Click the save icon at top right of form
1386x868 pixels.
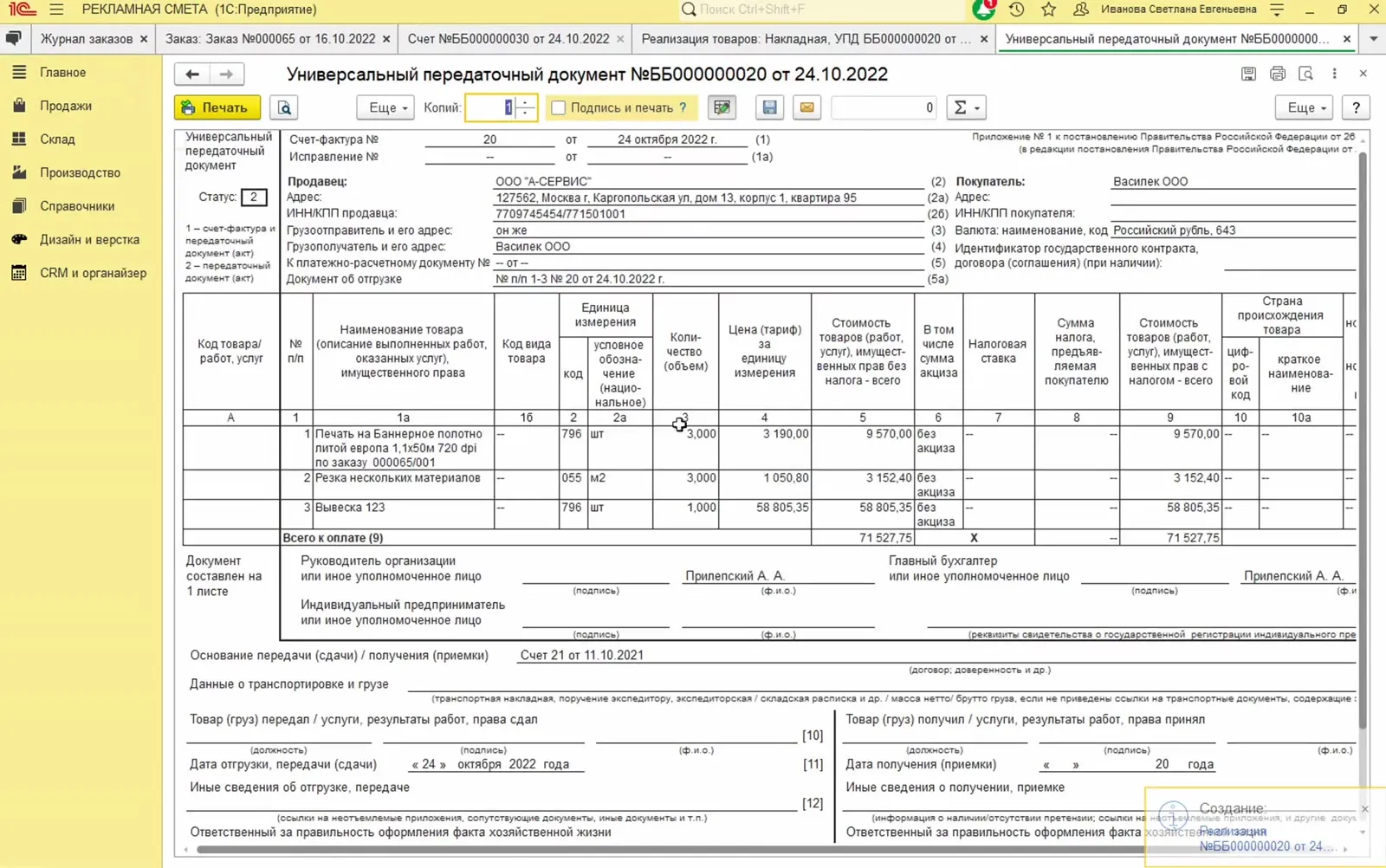point(1248,74)
